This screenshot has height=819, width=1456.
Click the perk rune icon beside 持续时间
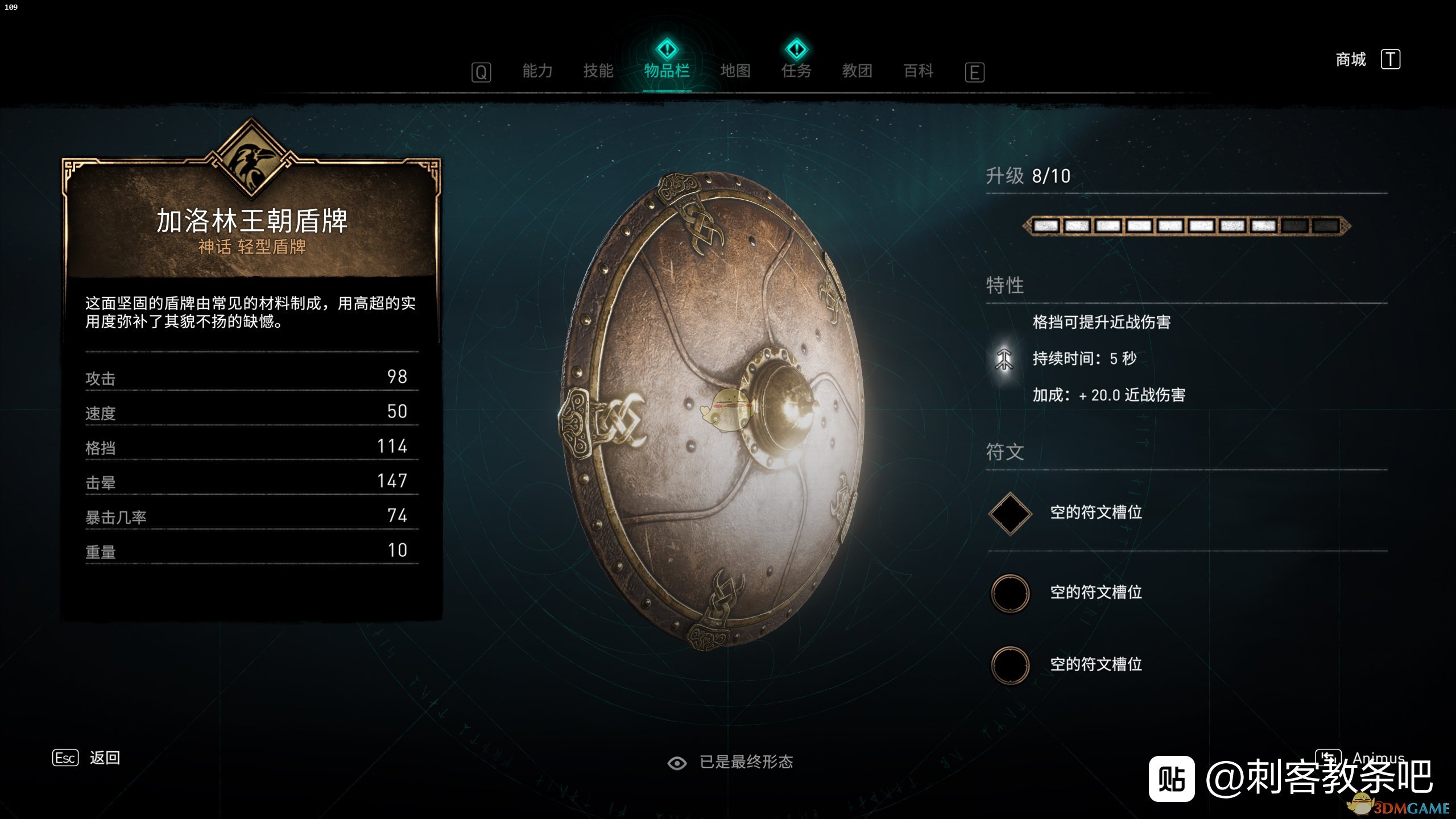[x=1004, y=359]
